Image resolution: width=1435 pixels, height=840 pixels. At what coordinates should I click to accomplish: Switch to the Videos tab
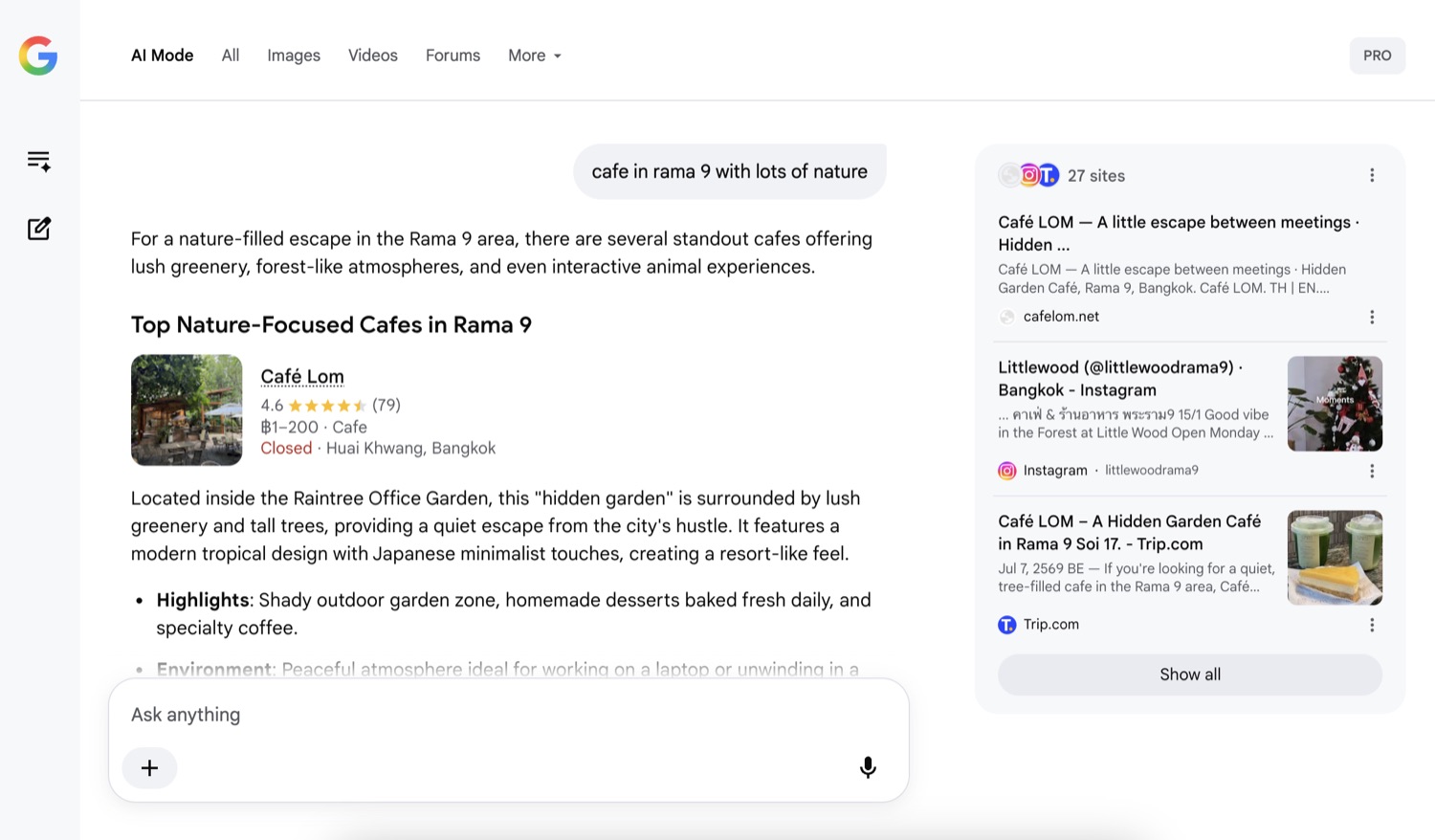click(373, 55)
